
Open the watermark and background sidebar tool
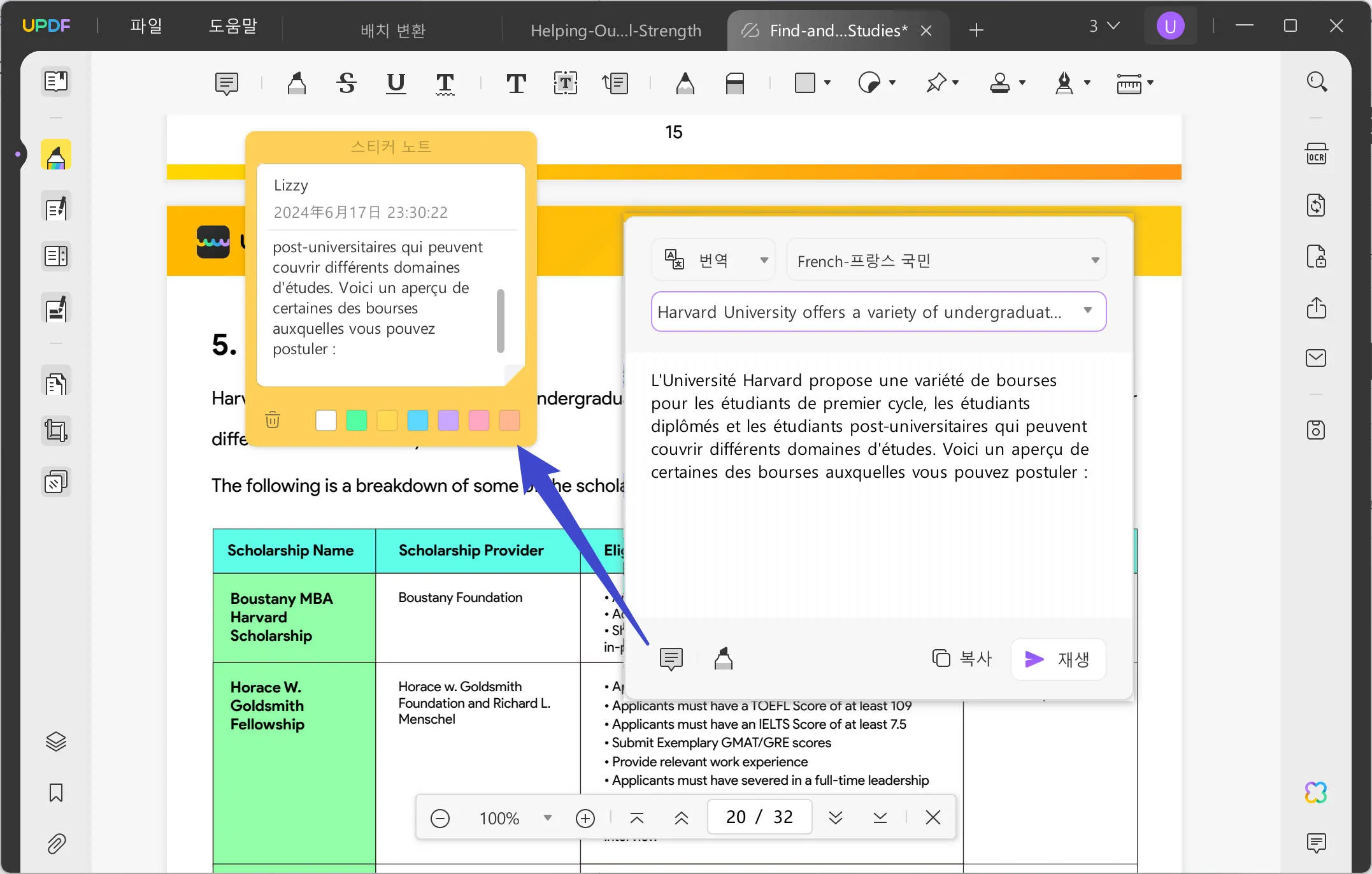click(56, 482)
